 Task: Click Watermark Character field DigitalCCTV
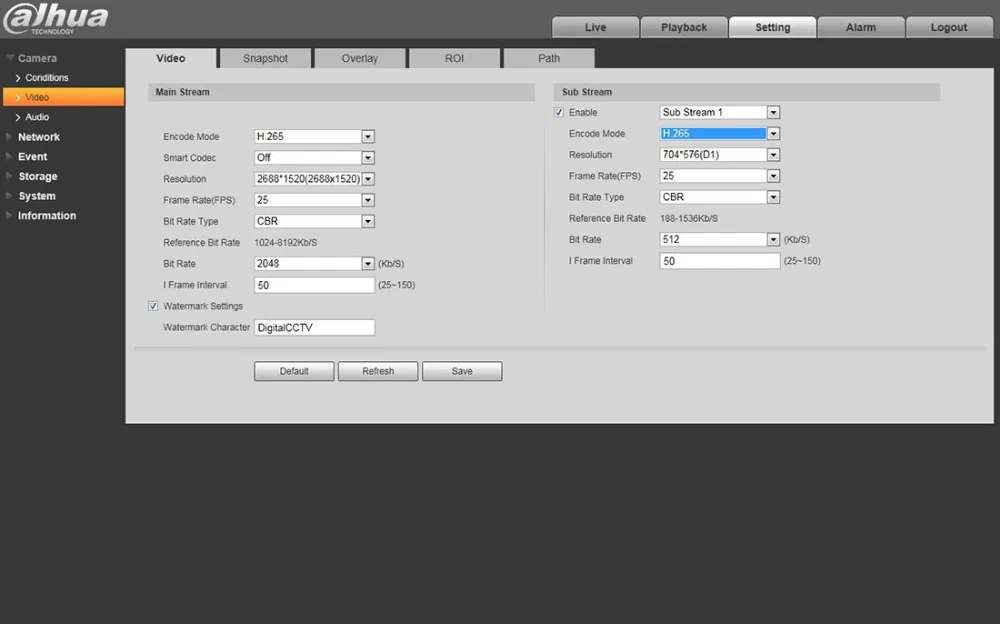click(x=314, y=327)
